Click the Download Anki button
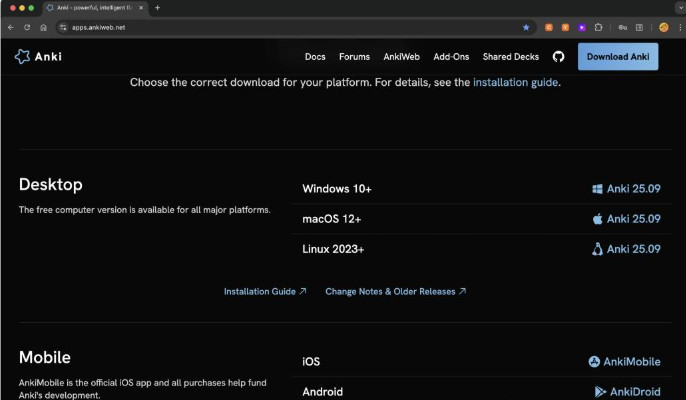Viewport: 686px width, 400px height. (x=618, y=56)
